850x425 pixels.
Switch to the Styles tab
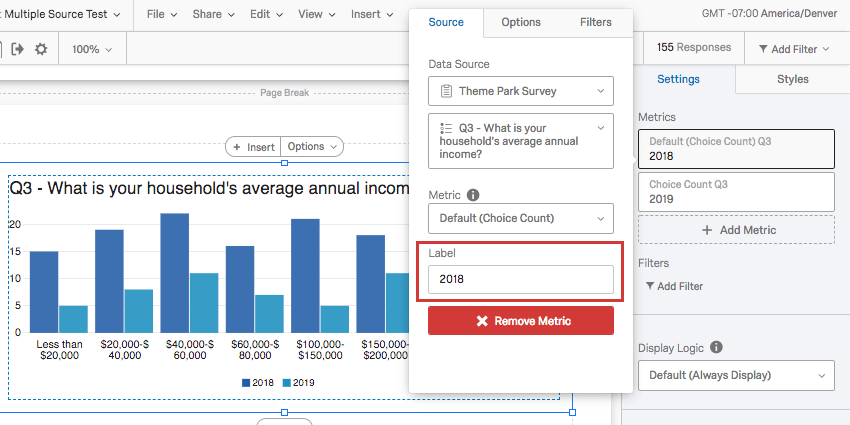(793, 79)
